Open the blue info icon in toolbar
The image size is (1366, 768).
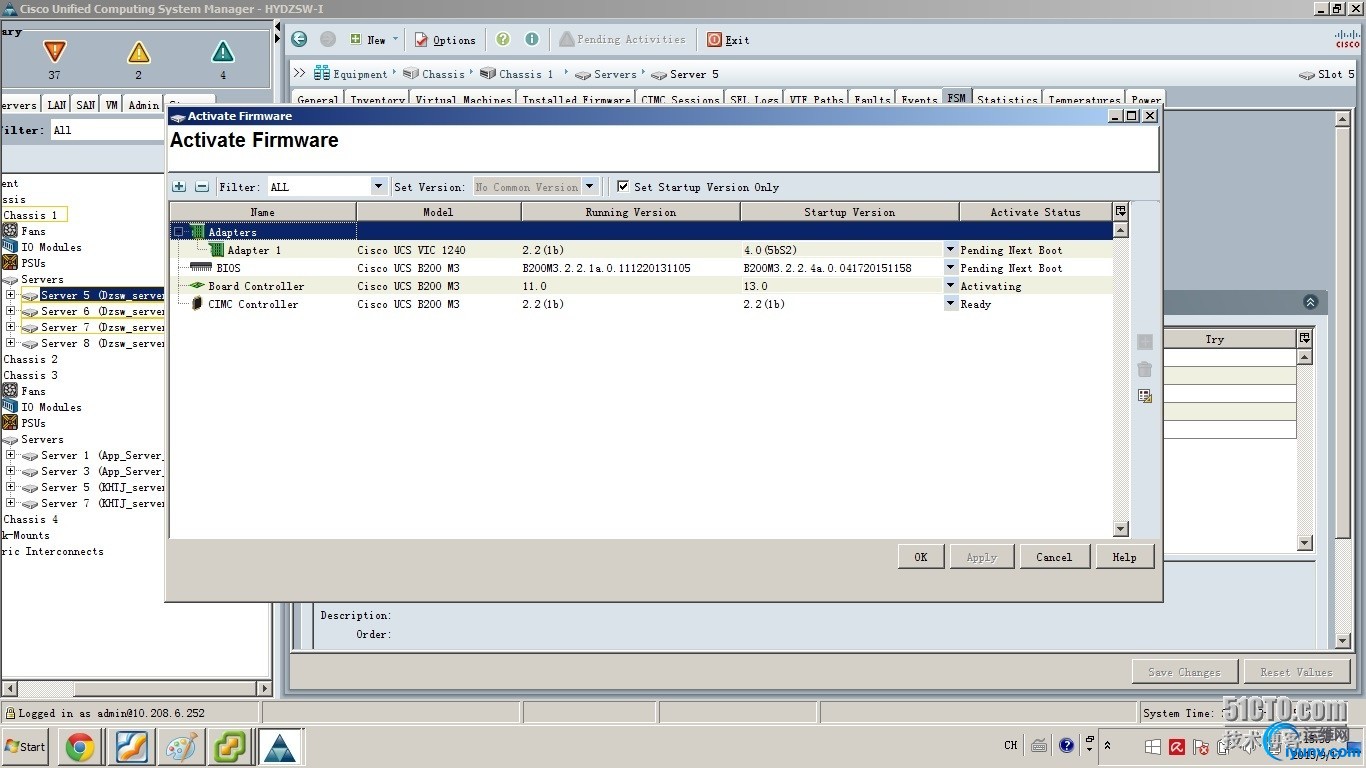(532, 39)
